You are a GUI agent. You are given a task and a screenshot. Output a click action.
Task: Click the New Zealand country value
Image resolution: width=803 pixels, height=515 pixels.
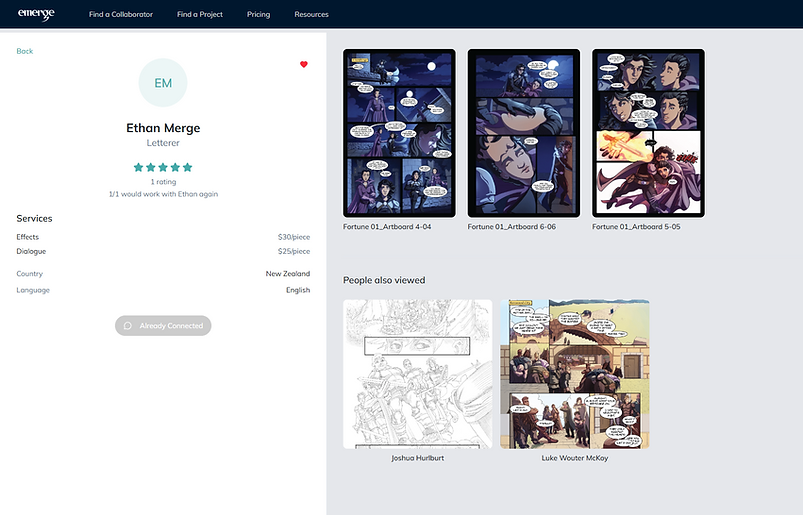pyautogui.click(x=288, y=274)
